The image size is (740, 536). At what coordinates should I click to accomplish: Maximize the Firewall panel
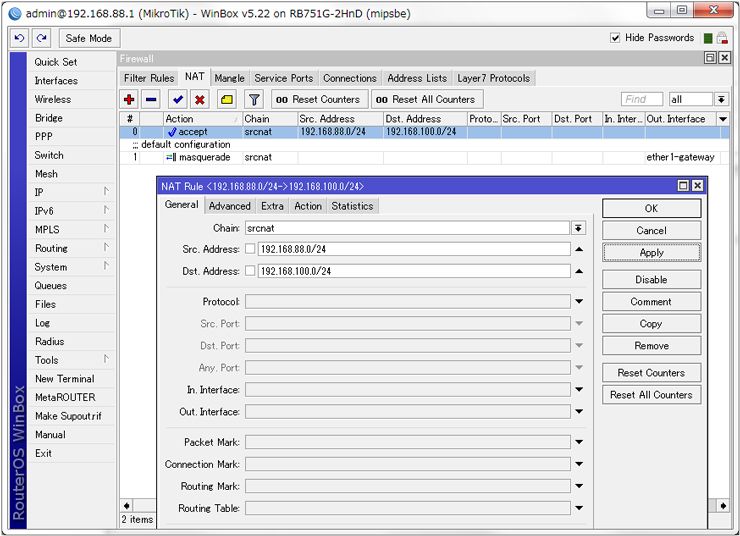710,58
